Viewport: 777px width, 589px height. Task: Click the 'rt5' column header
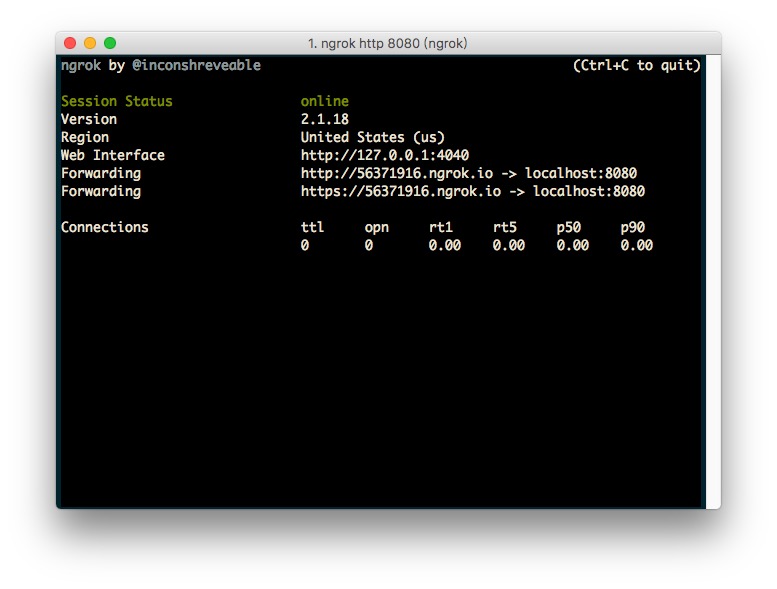(504, 227)
